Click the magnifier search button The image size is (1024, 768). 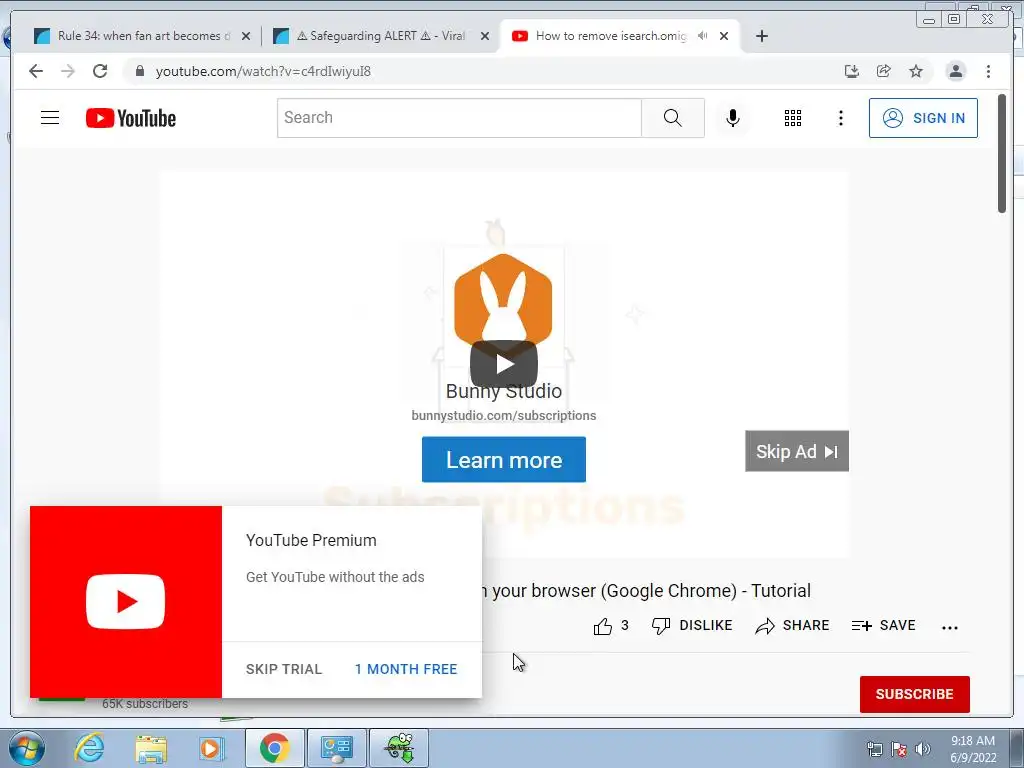[x=673, y=118]
